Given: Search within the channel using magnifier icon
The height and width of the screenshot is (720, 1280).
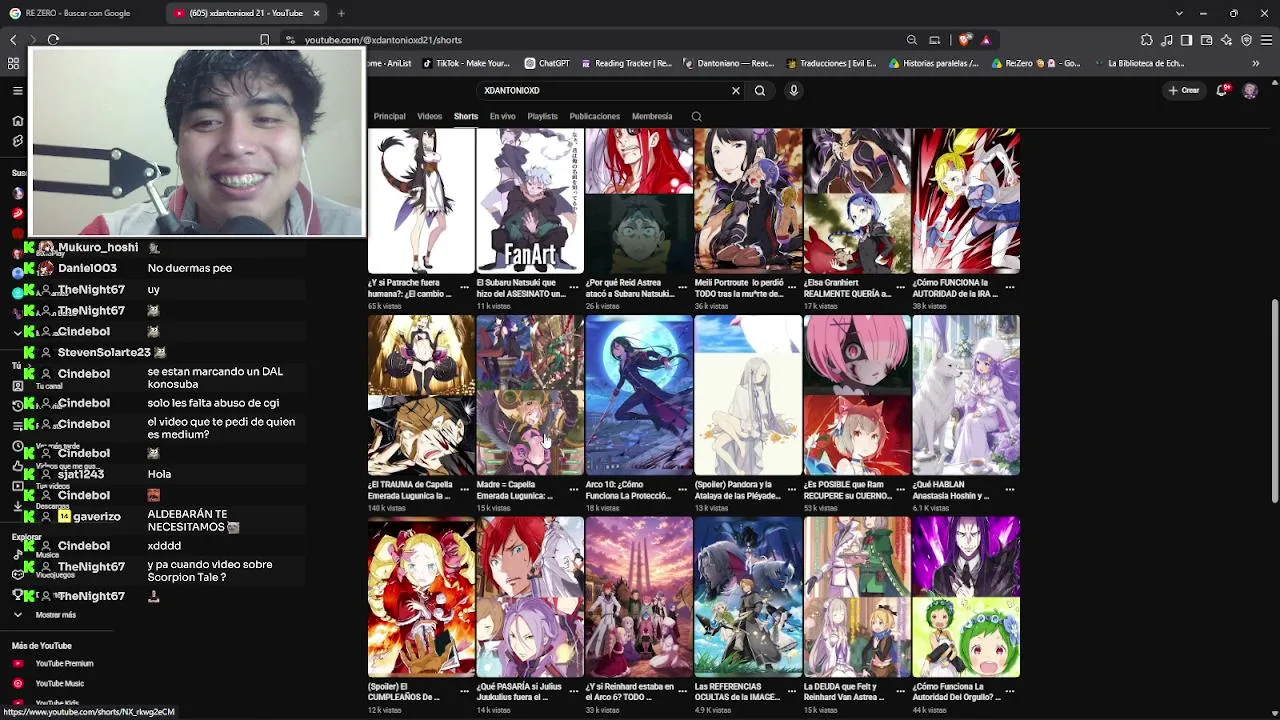Looking at the screenshot, I should (697, 117).
